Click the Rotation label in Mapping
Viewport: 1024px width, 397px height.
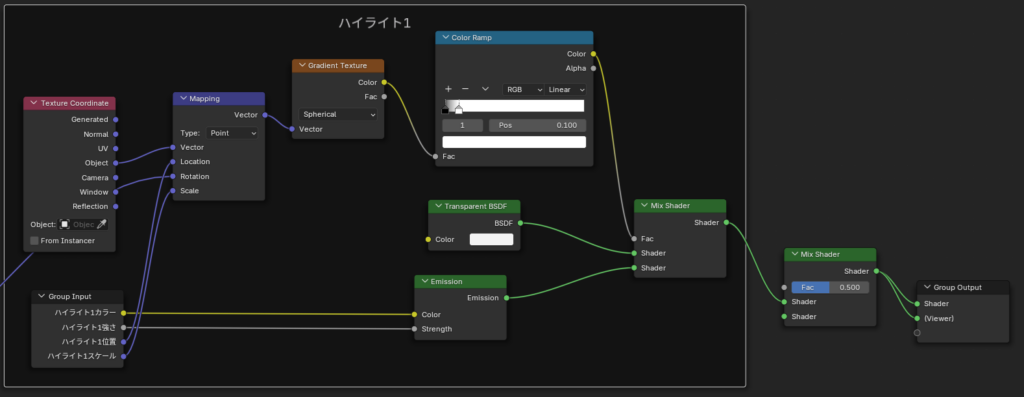tap(195, 176)
